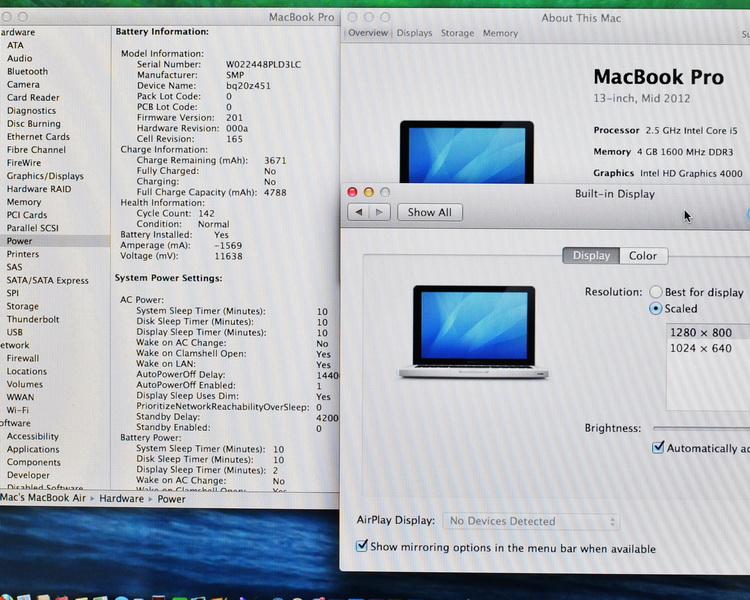Viewport: 750px width, 600px height.
Task: Switch to the Color tab
Action: 643,256
